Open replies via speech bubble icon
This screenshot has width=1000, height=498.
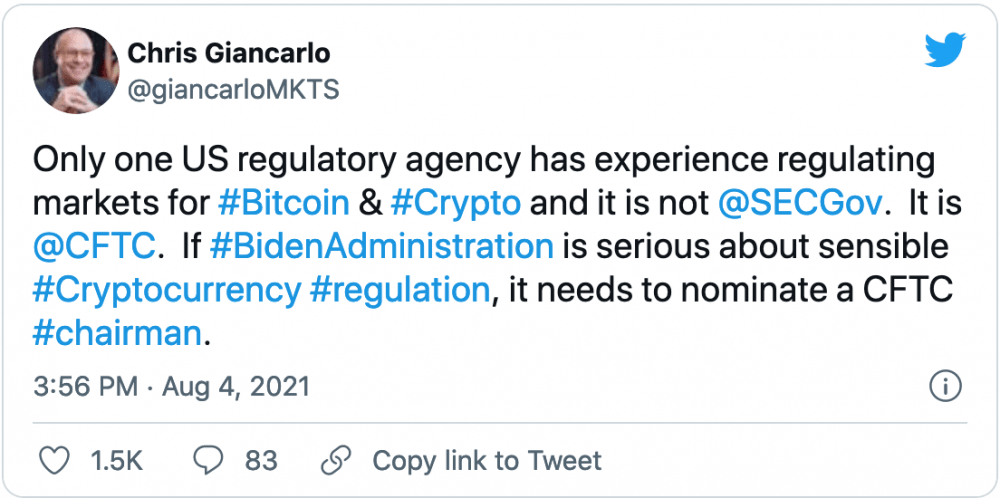click(x=209, y=460)
